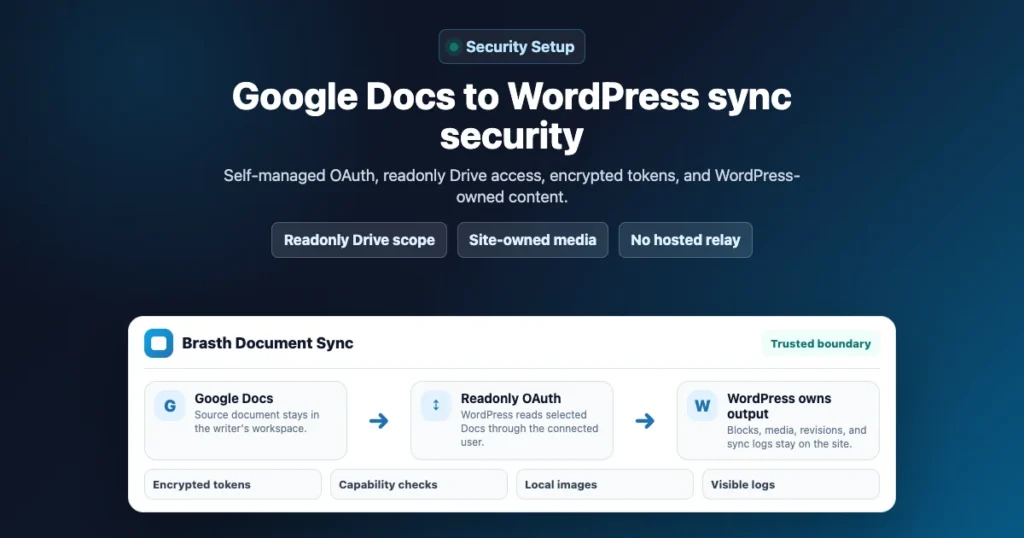Select the Capability checks chip
Image resolution: width=1024 pixels, height=538 pixels.
point(419,484)
